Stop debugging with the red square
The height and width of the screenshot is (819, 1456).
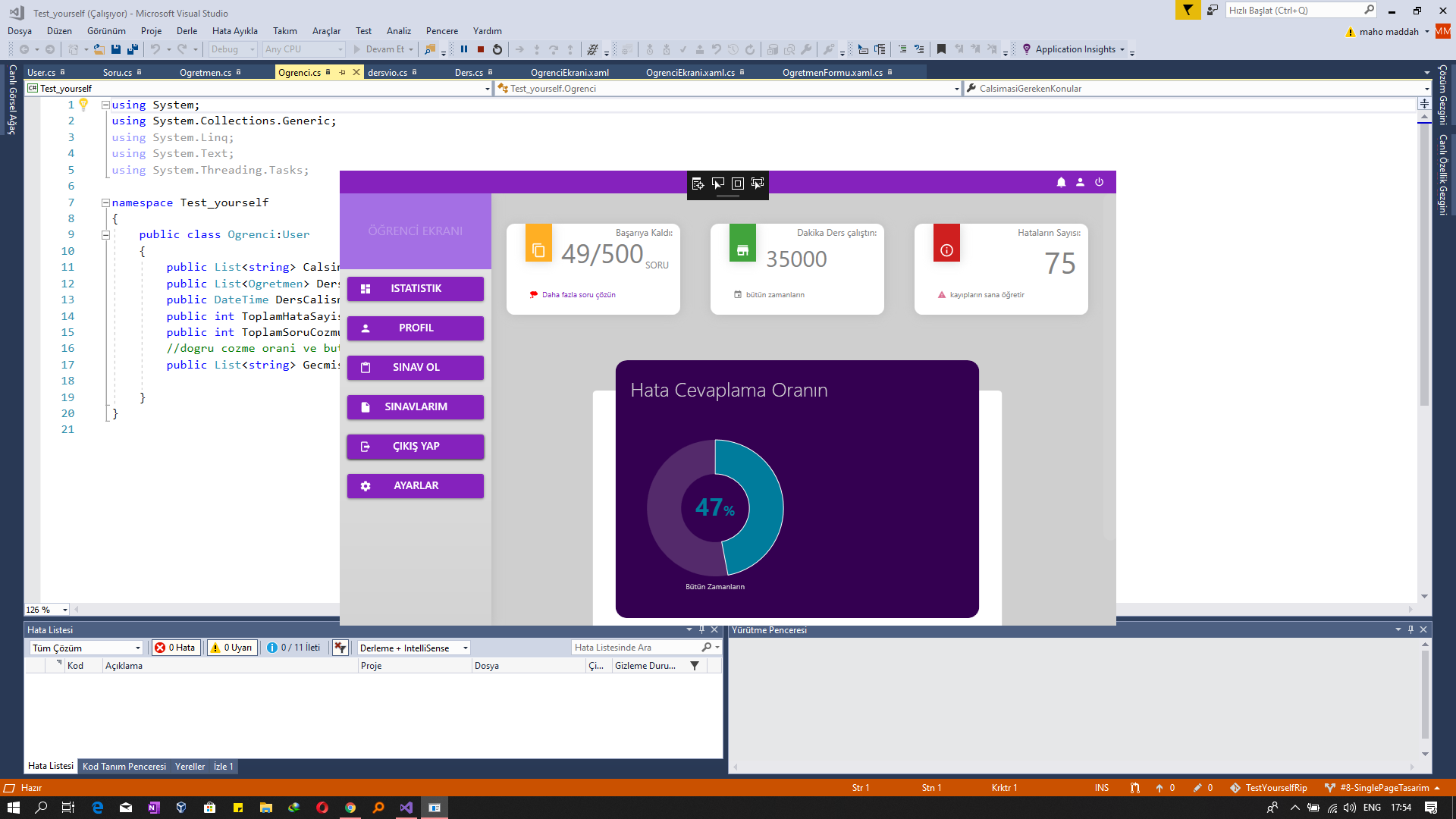tap(481, 49)
